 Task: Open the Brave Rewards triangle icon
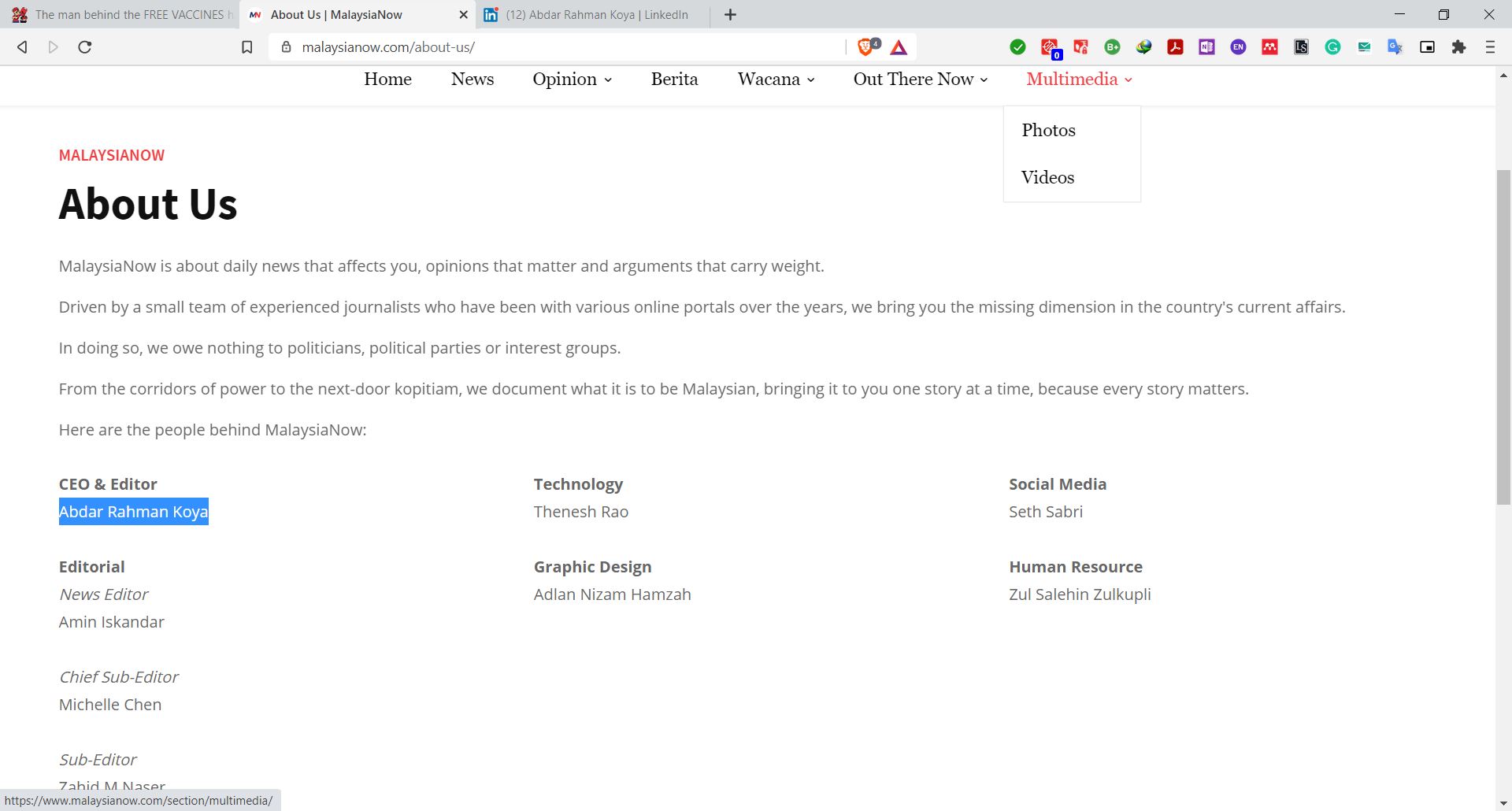click(x=899, y=48)
